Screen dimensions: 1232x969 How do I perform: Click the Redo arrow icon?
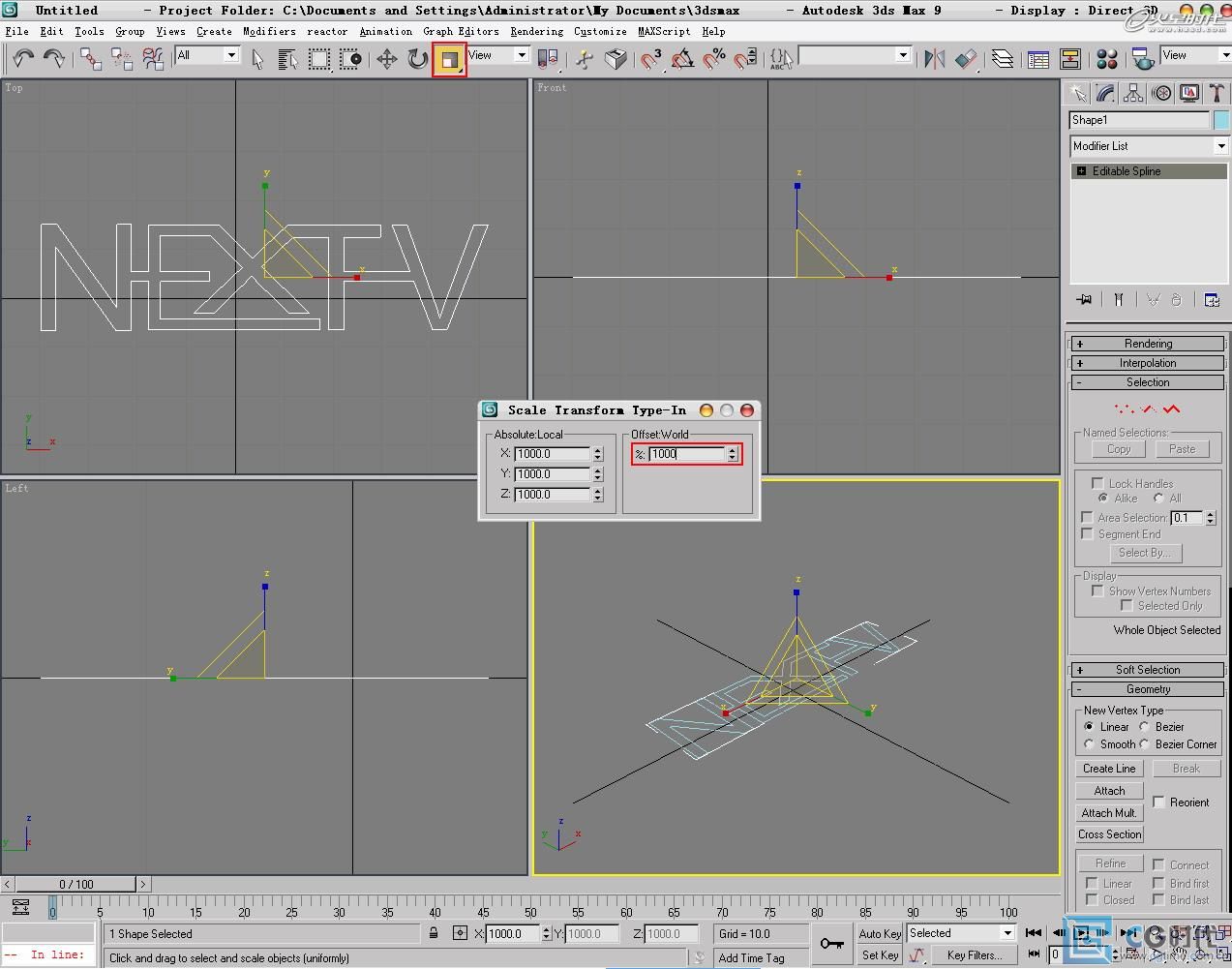pyautogui.click(x=54, y=59)
